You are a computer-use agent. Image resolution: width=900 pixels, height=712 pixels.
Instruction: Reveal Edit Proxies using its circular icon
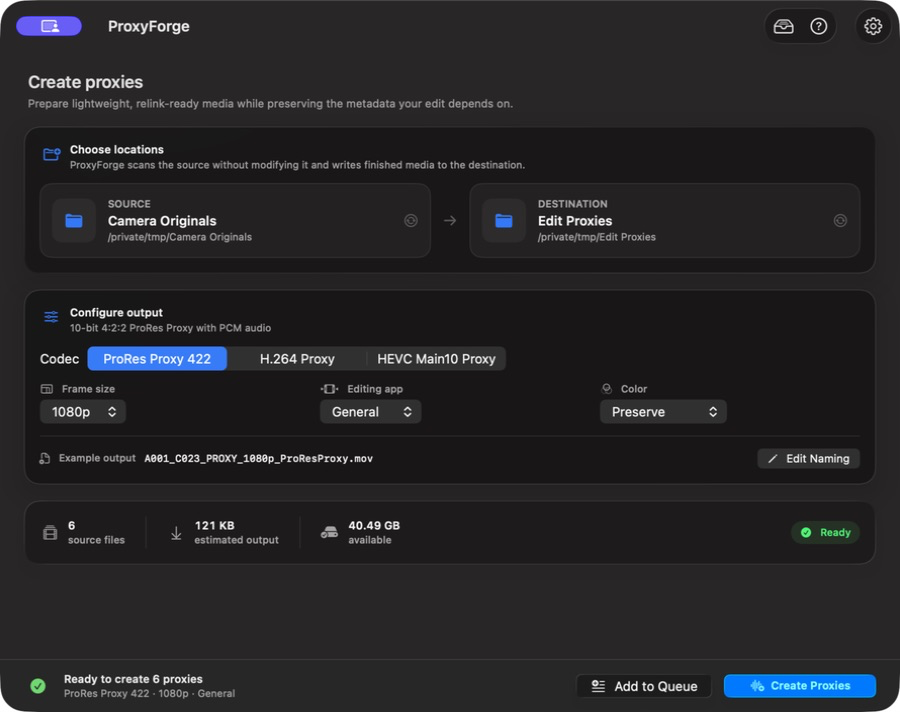tap(840, 220)
